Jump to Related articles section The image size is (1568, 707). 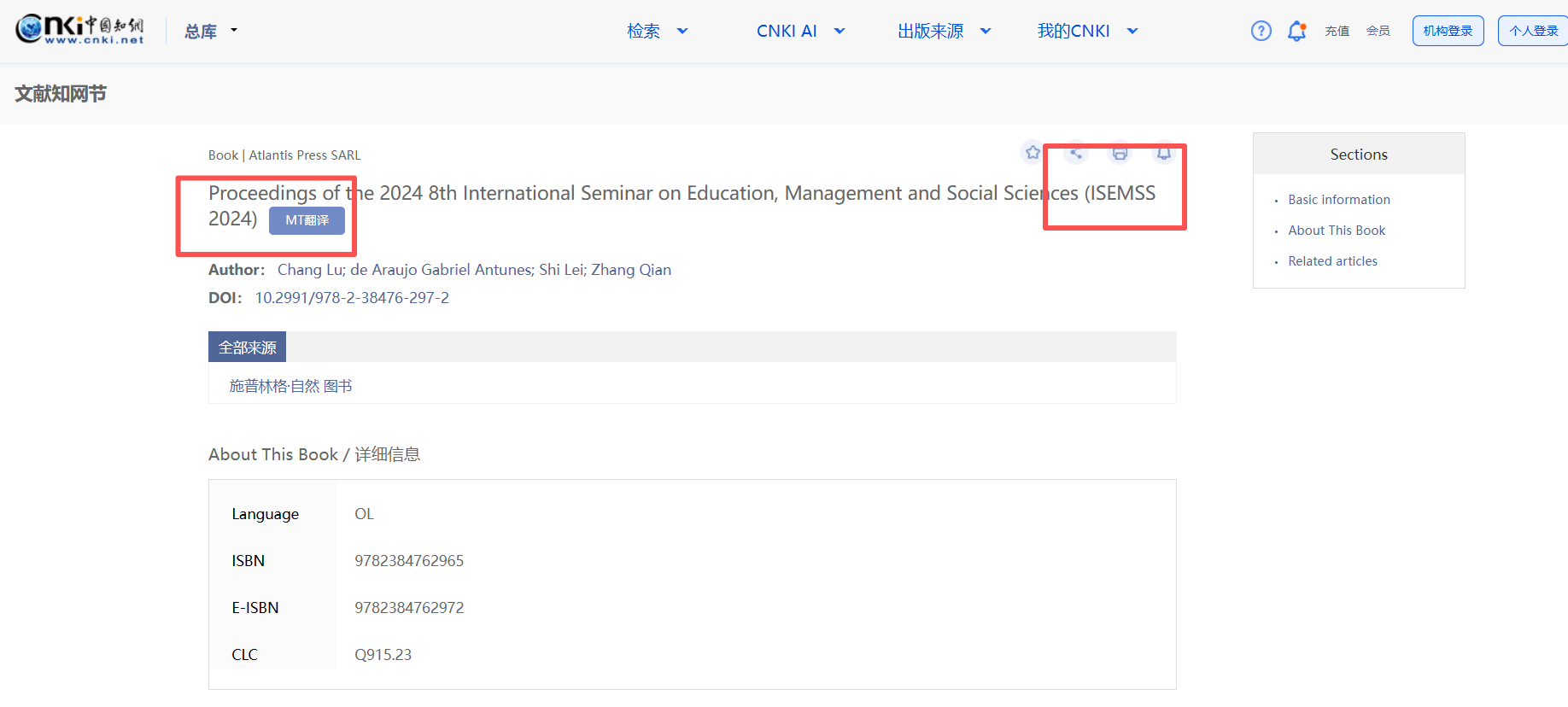tap(1332, 261)
